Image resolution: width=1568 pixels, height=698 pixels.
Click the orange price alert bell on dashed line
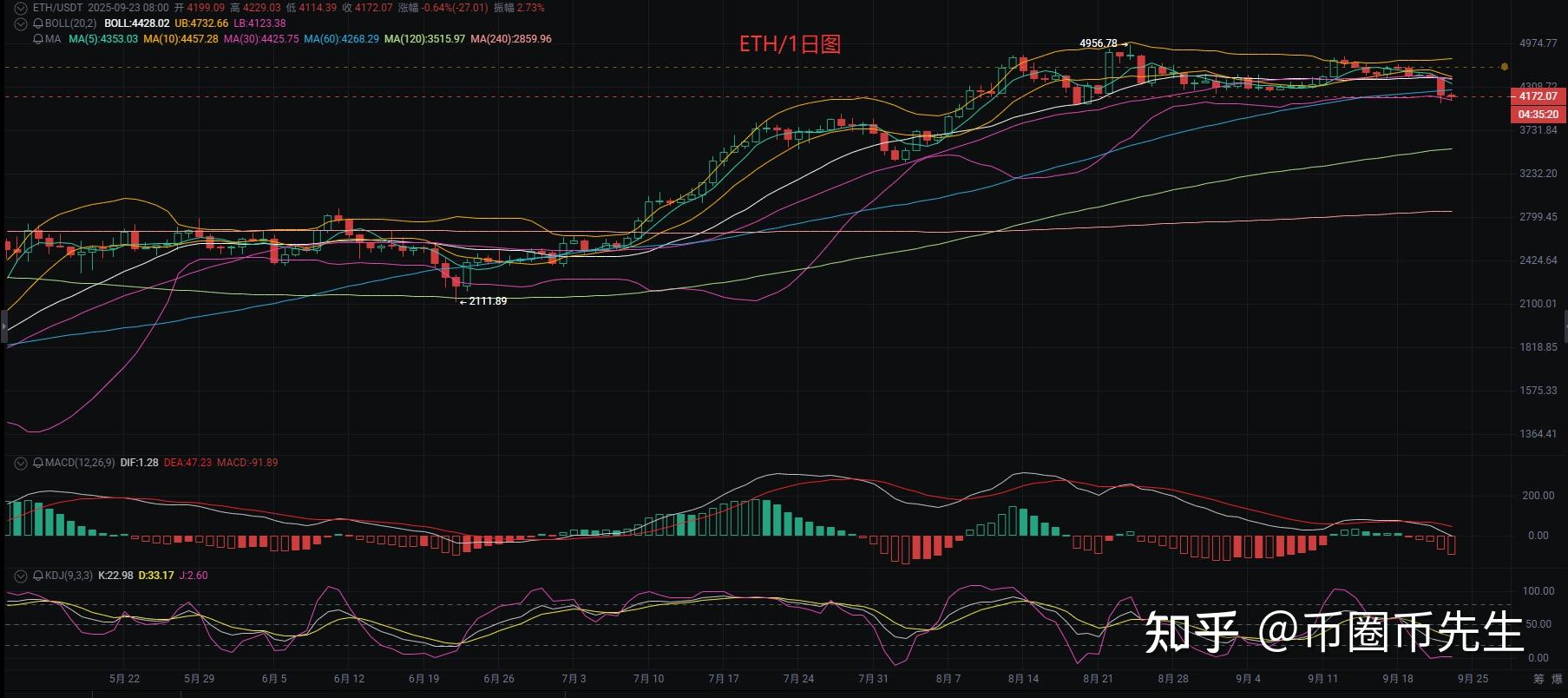coord(1504,66)
